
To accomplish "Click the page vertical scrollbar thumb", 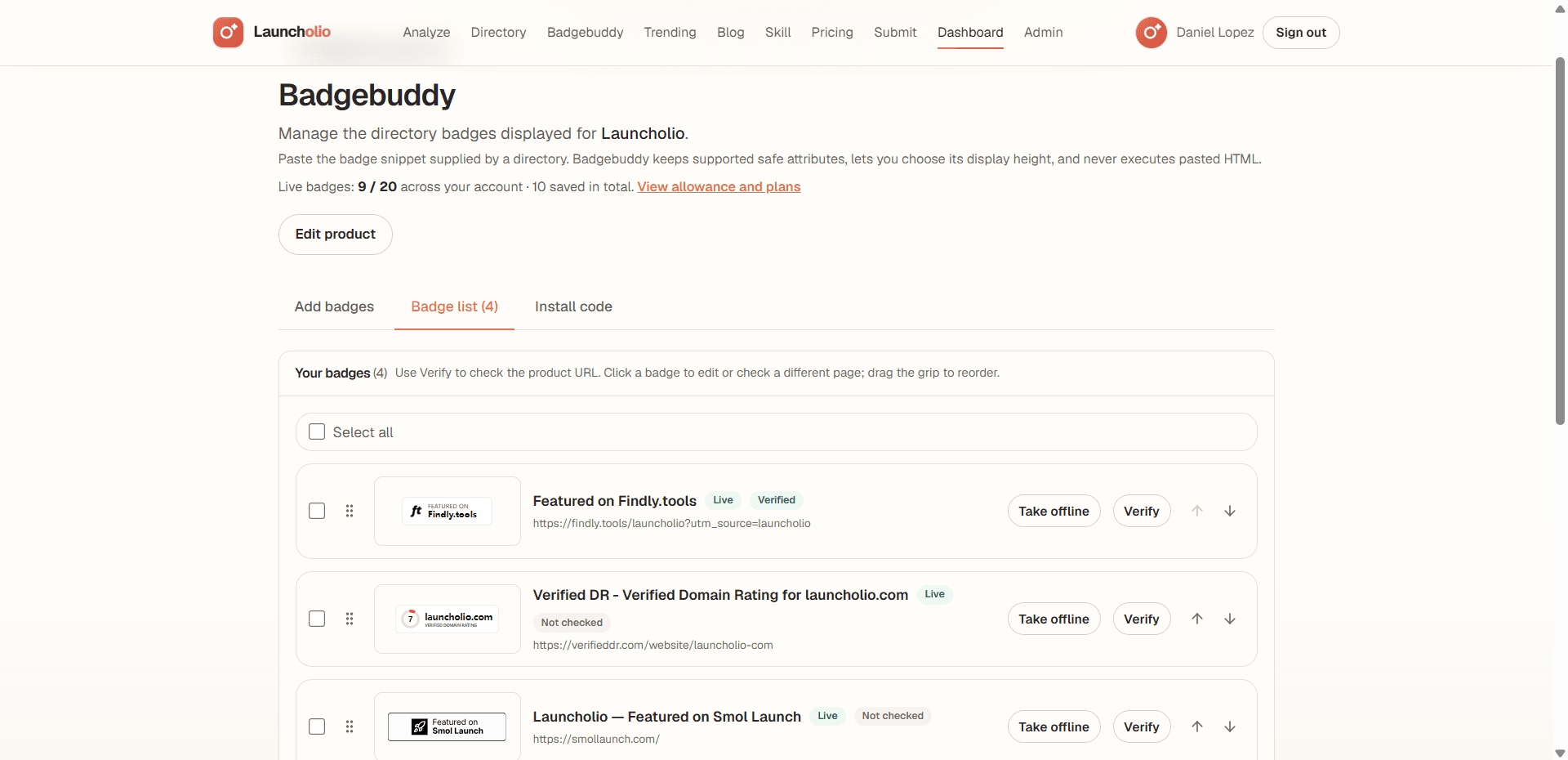I will tap(1560, 241).
